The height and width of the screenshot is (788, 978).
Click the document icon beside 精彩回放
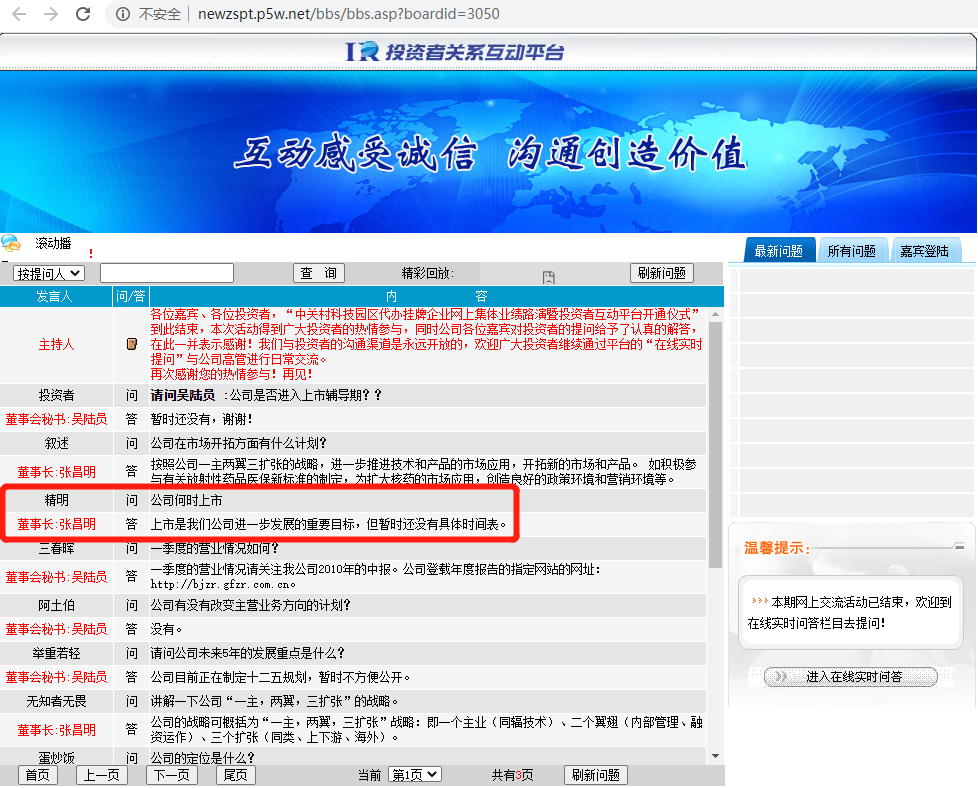coord(548,277)
